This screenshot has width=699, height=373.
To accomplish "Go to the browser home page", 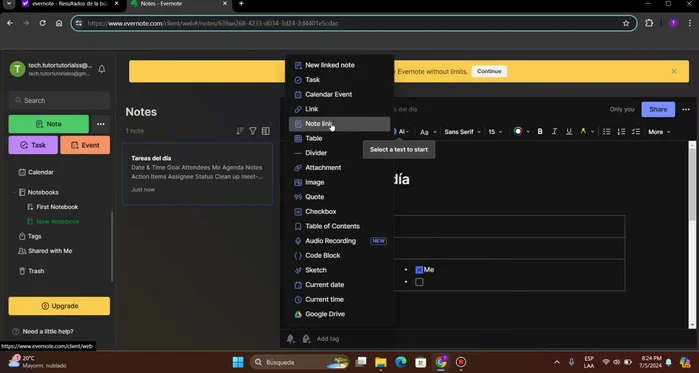I will point(59,23).
